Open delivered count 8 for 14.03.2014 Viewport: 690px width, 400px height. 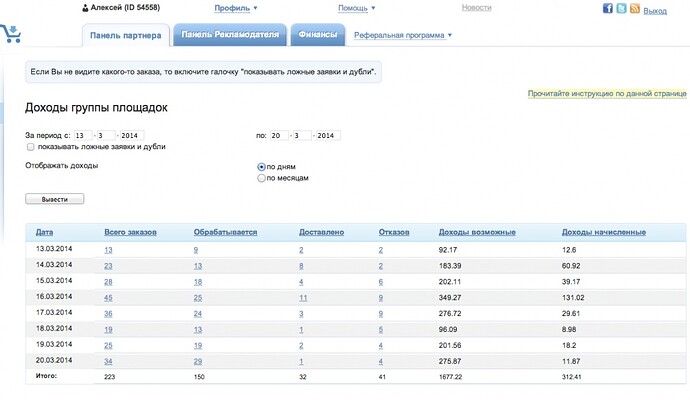point(301,266)
